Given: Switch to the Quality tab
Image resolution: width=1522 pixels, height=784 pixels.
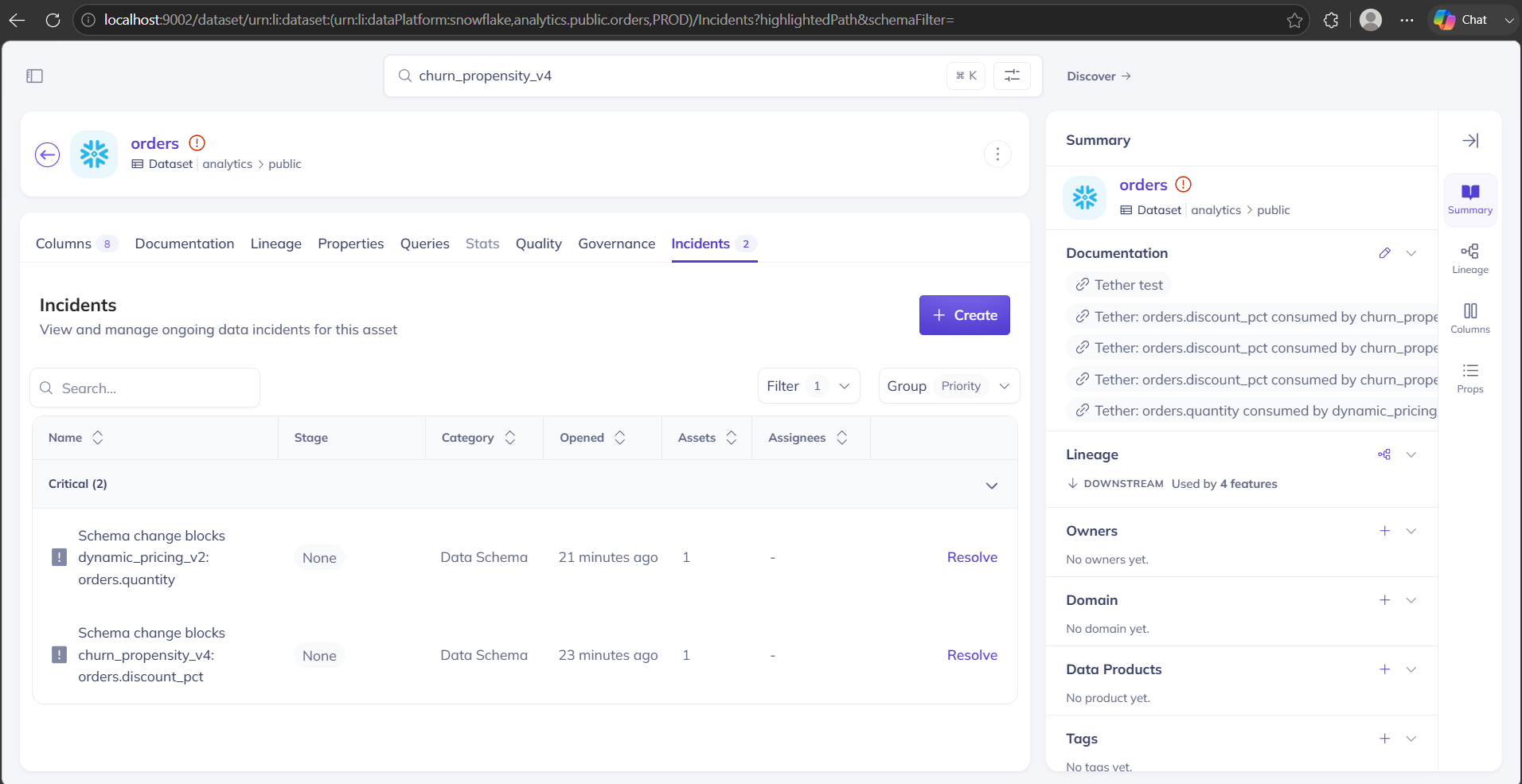Looking at the screenshot, I should (x=539, y=244).
